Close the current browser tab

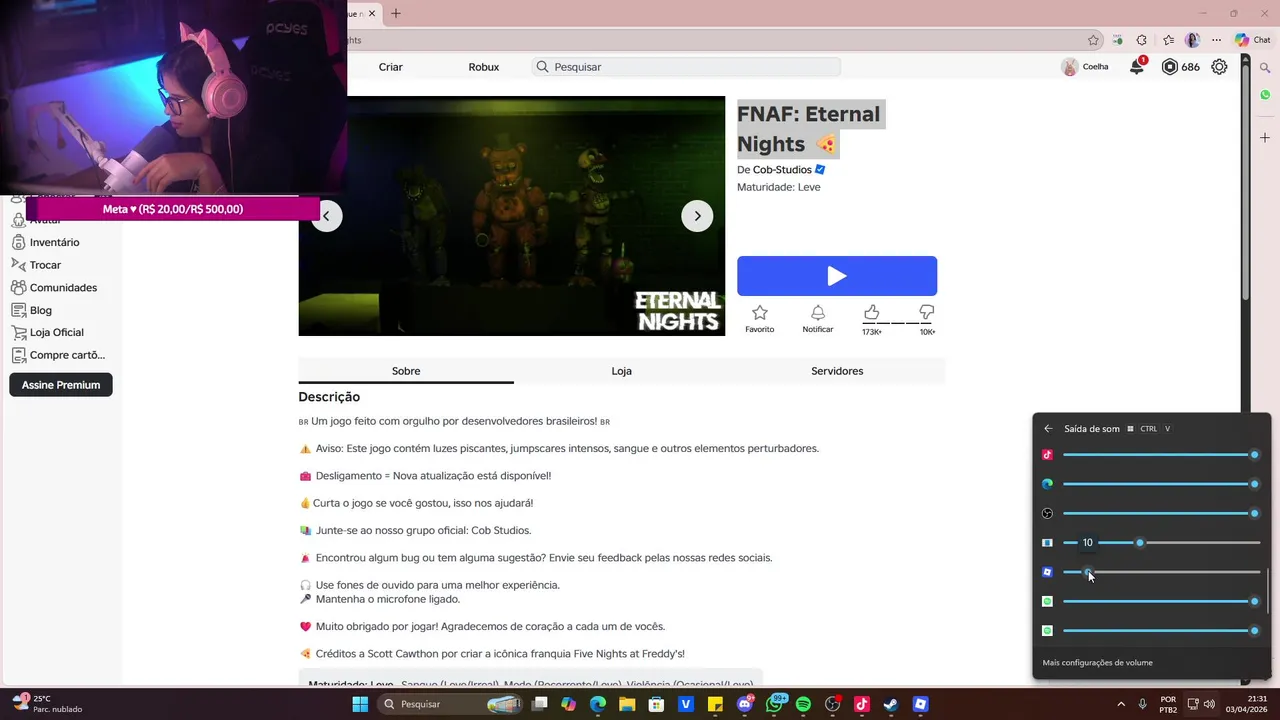pyautogui.click(x=372, y=13)
